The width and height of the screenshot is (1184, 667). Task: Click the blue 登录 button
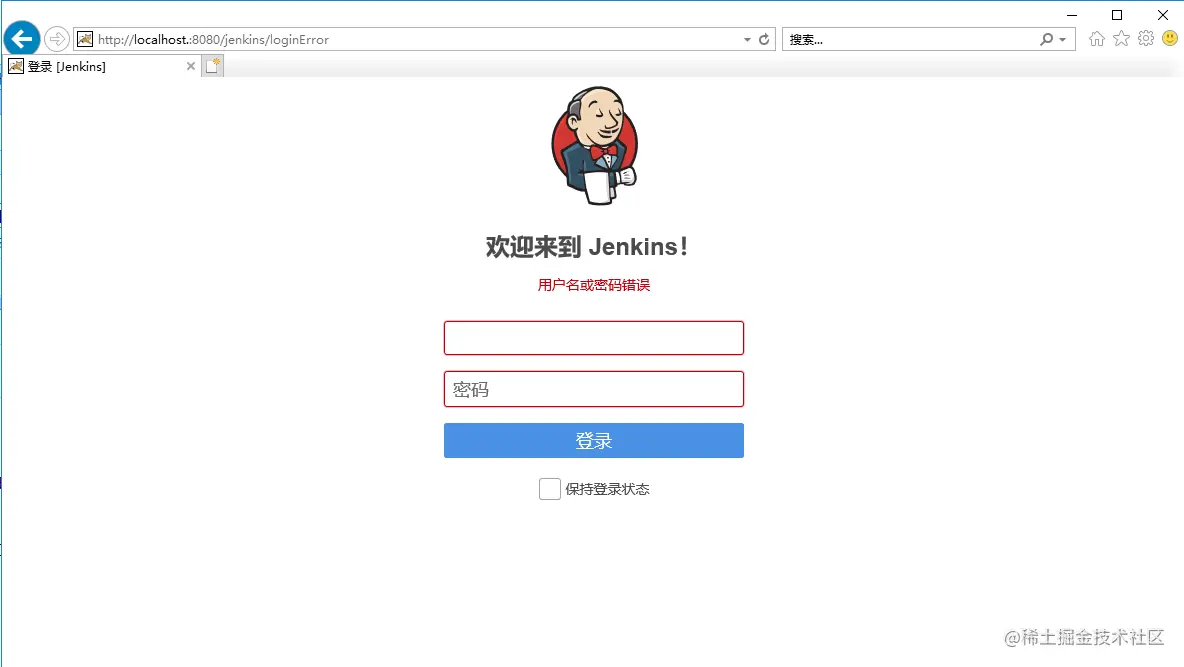pos(594,440)
